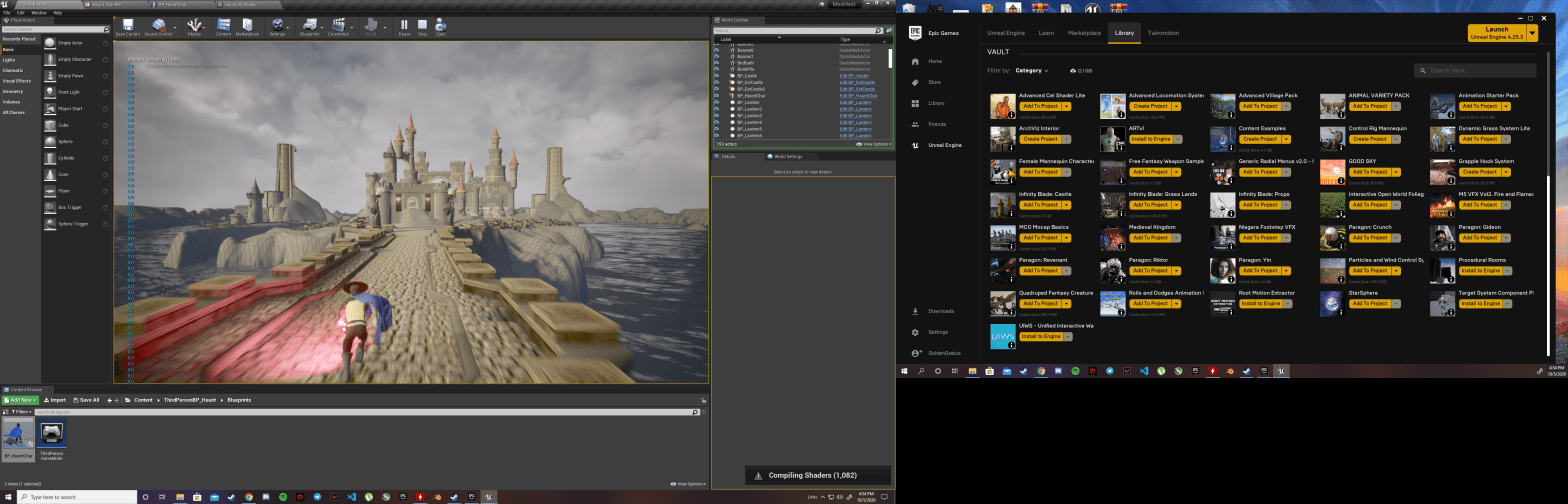This screenshot has width=1568, height=504.
Task: Click the Eject toolbar icon
Action: pyautogui.click(x=440, y=26)
